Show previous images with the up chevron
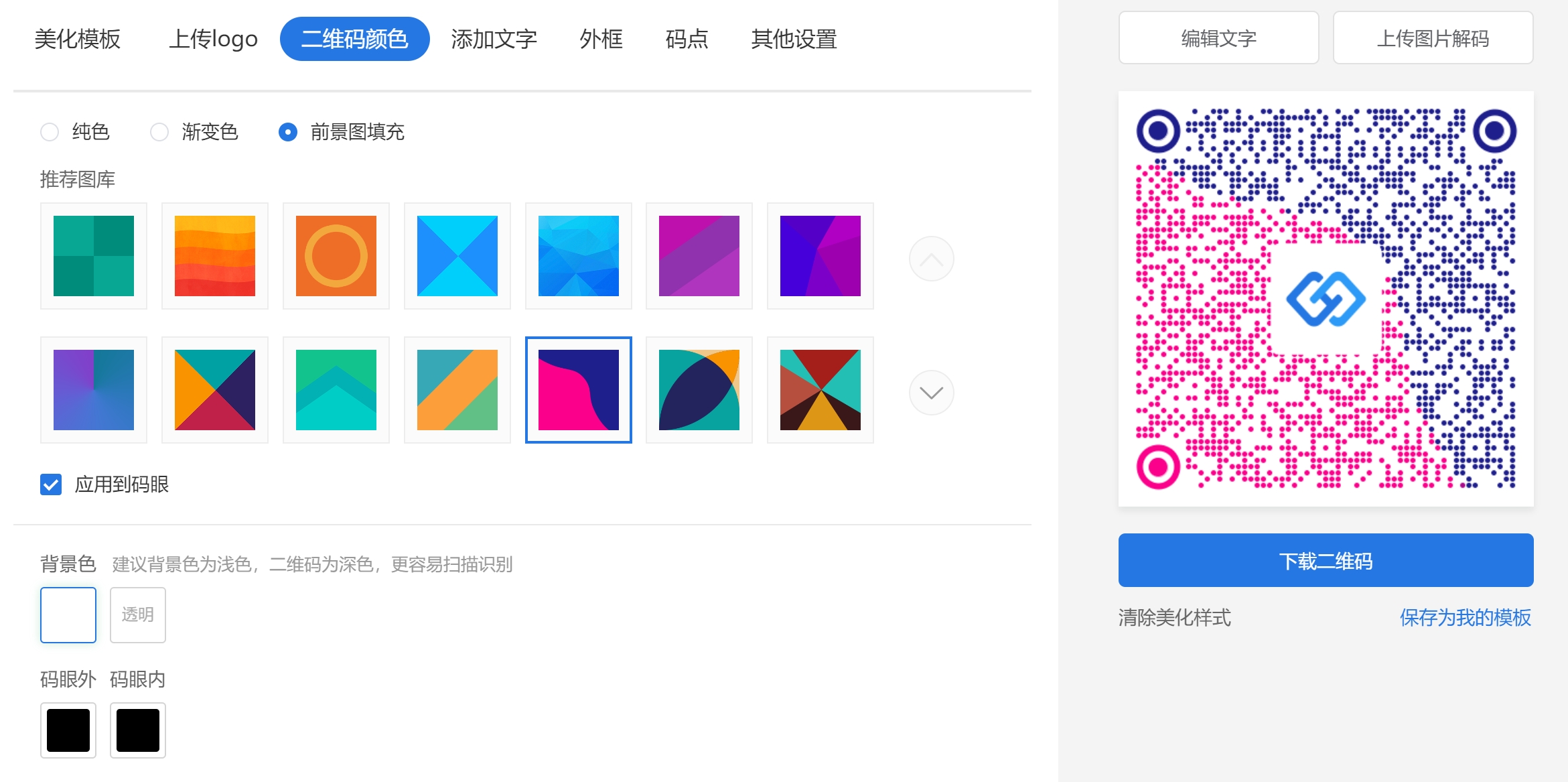The height and width of the screenshot is (782, 1568). 932,259
